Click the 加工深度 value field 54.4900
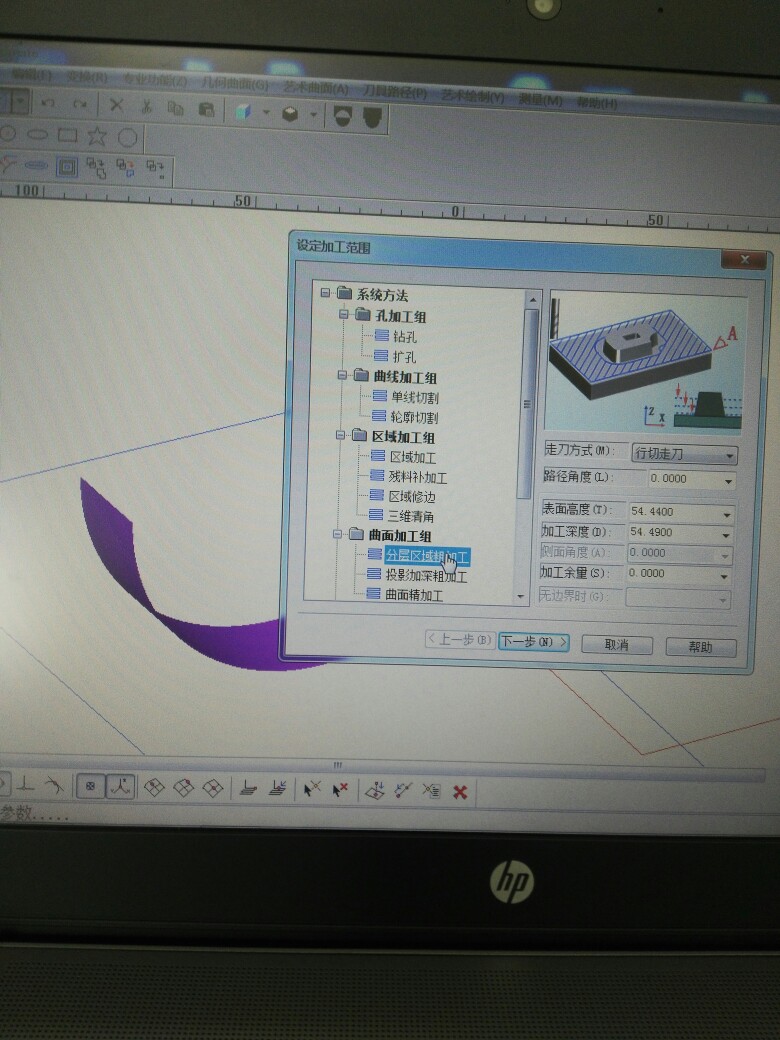The width and height of the screenshot is (780, 1040). (x=679, y=533)
